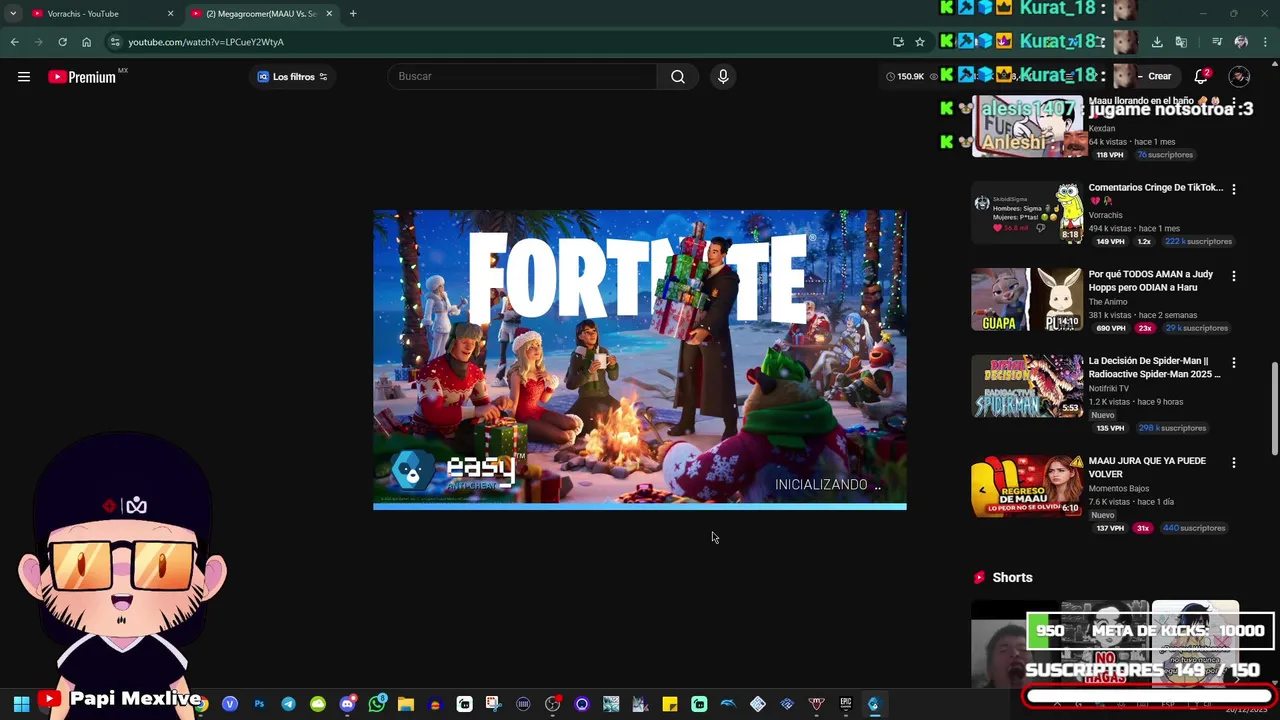
Task: Reload the current page
Action: [x=62, y=42]
